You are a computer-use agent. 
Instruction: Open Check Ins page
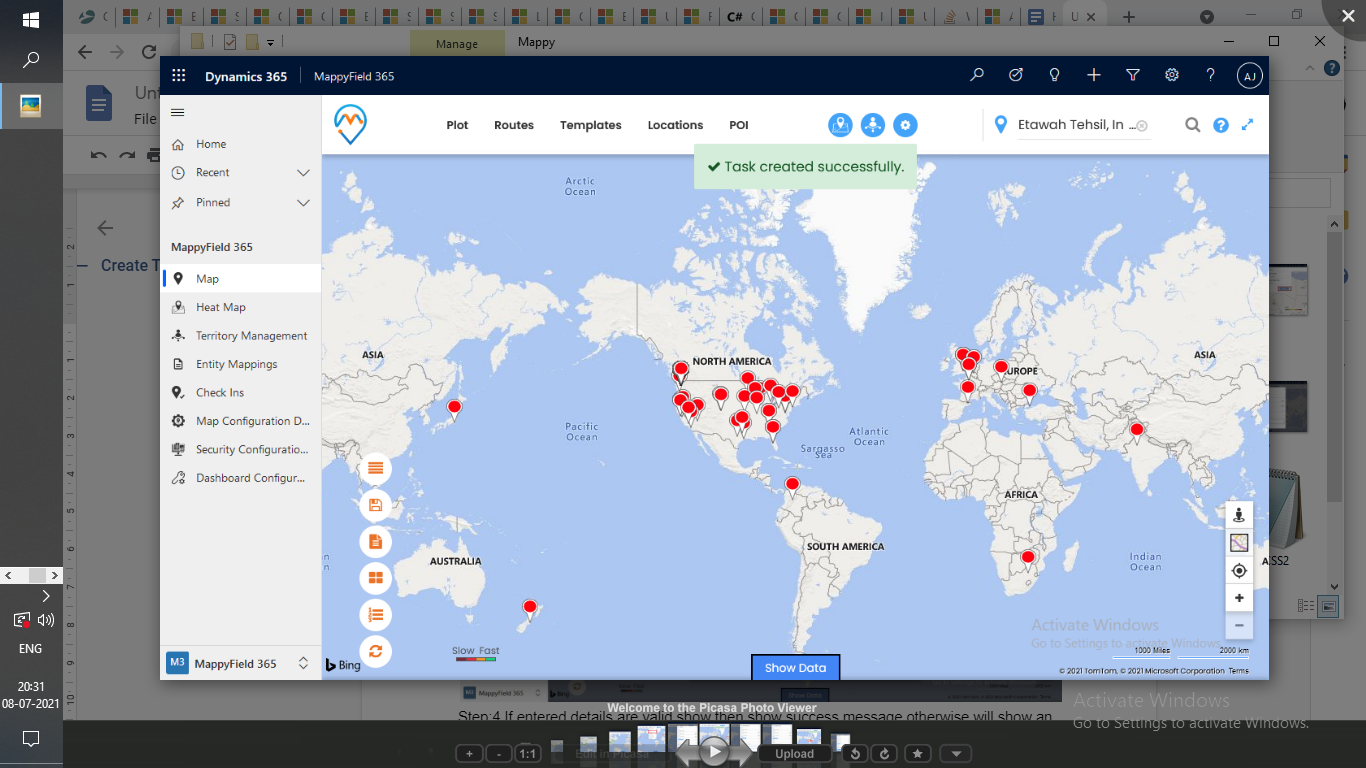[x=240, y=392]
